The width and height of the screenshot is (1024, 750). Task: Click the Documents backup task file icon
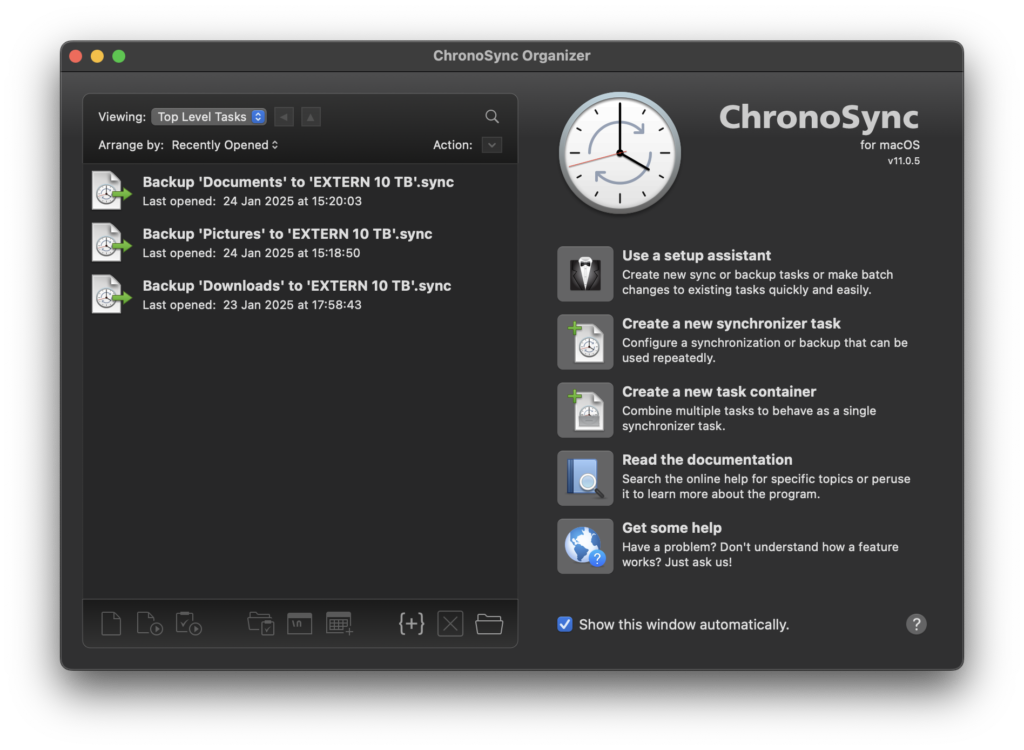point(110,191)
